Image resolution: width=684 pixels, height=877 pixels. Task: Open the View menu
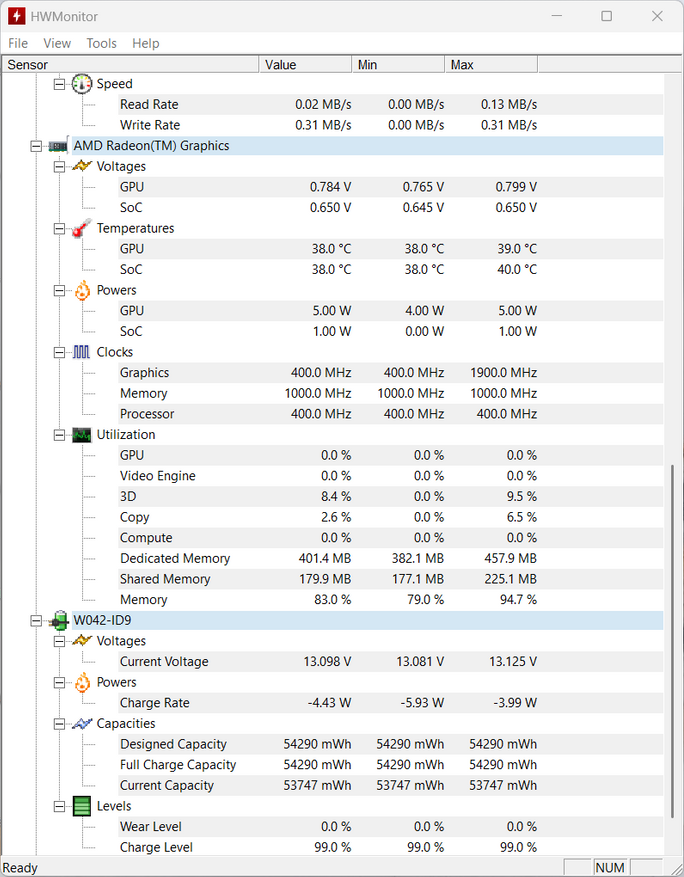pos(57,43)
